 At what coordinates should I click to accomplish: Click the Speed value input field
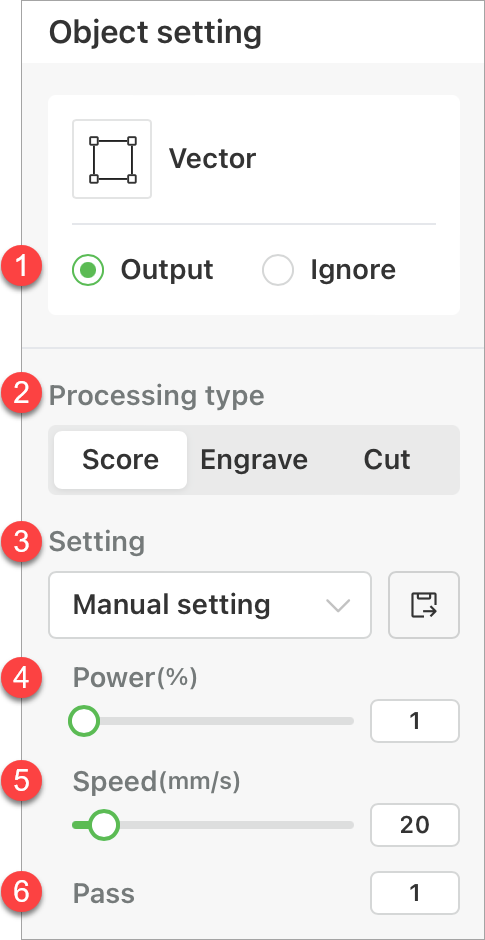click(415, 825)
